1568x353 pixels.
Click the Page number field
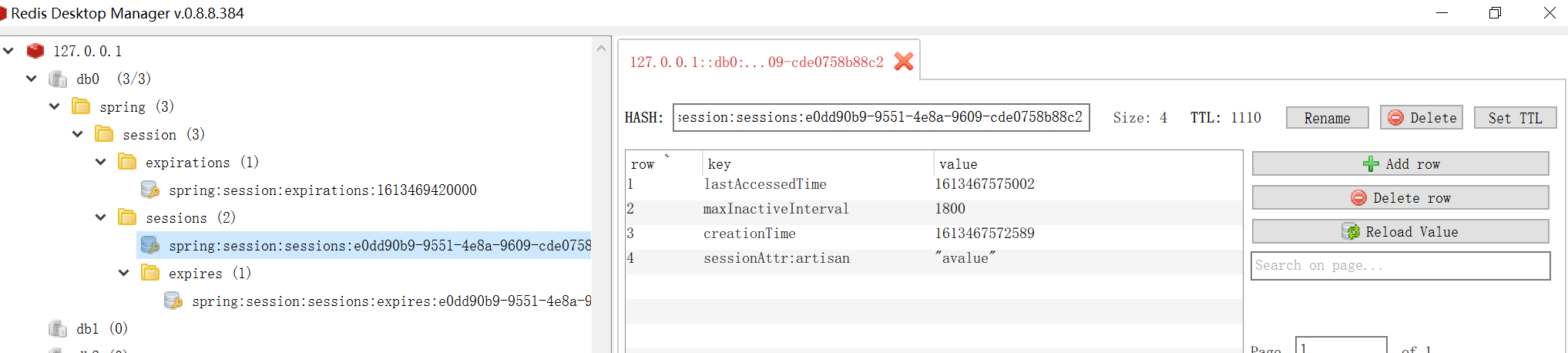tap(1341, 346)
